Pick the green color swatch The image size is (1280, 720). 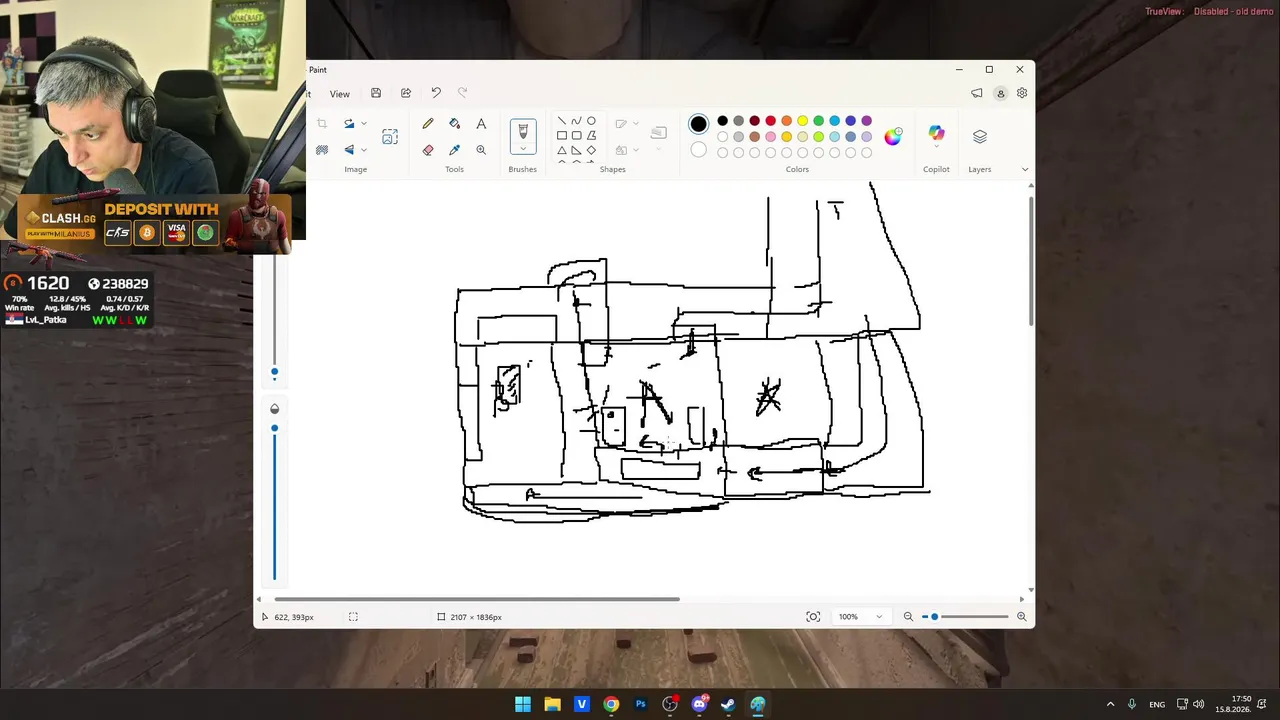(819, 121)
